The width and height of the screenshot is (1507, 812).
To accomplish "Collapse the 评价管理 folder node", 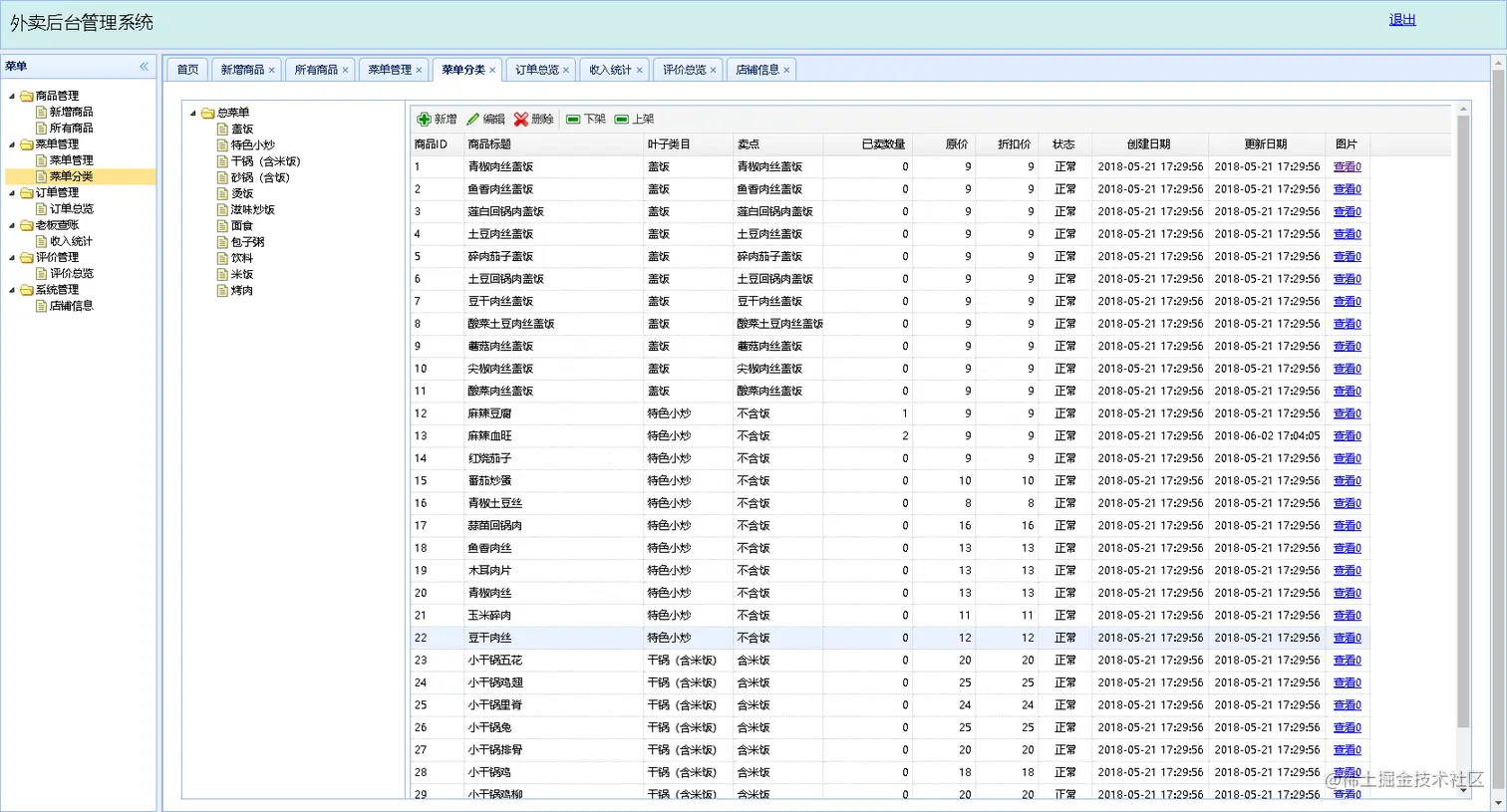I will (12, 257).
